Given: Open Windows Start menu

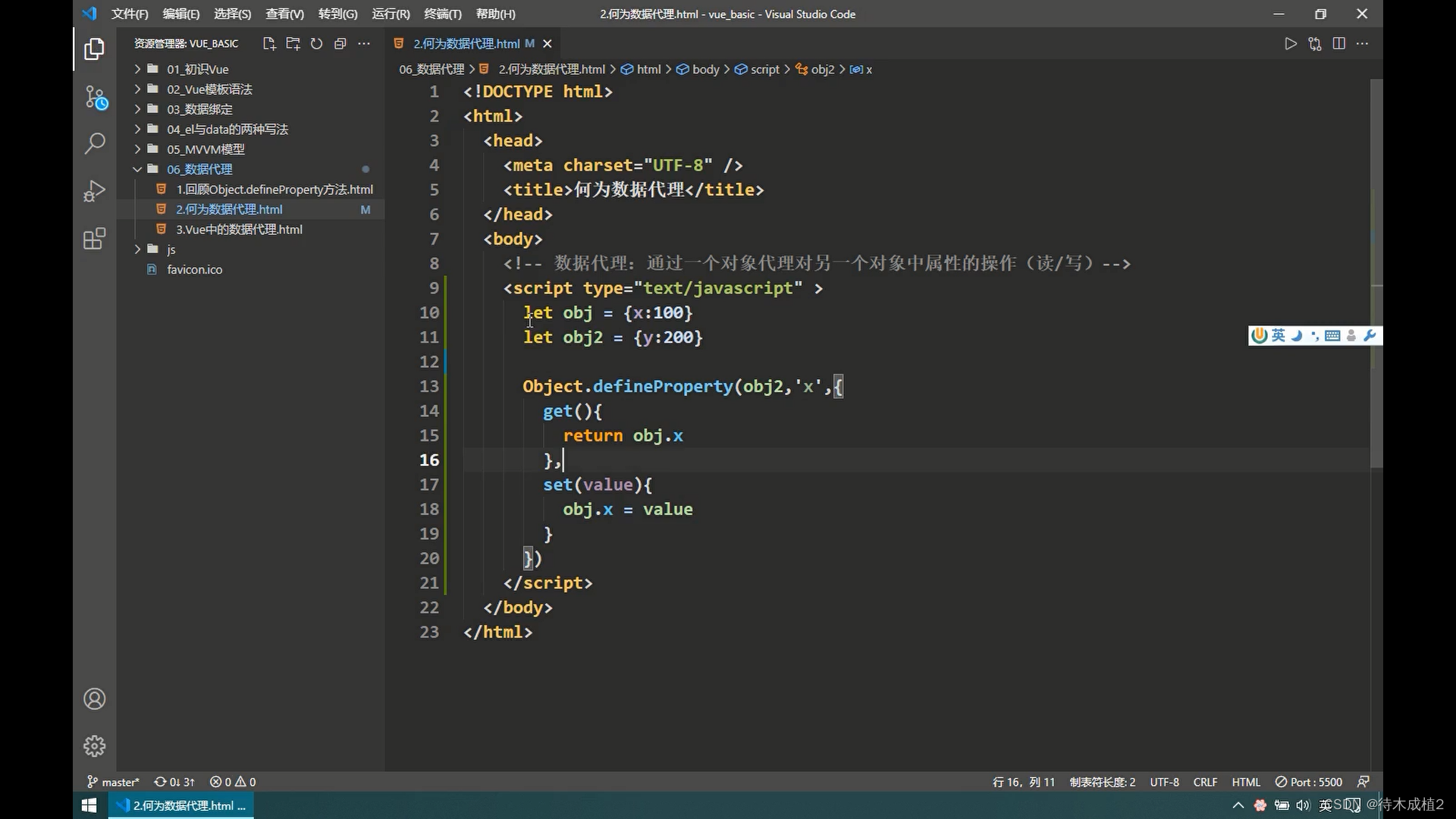Looking at the screenshot, I should tap(89, 805).
